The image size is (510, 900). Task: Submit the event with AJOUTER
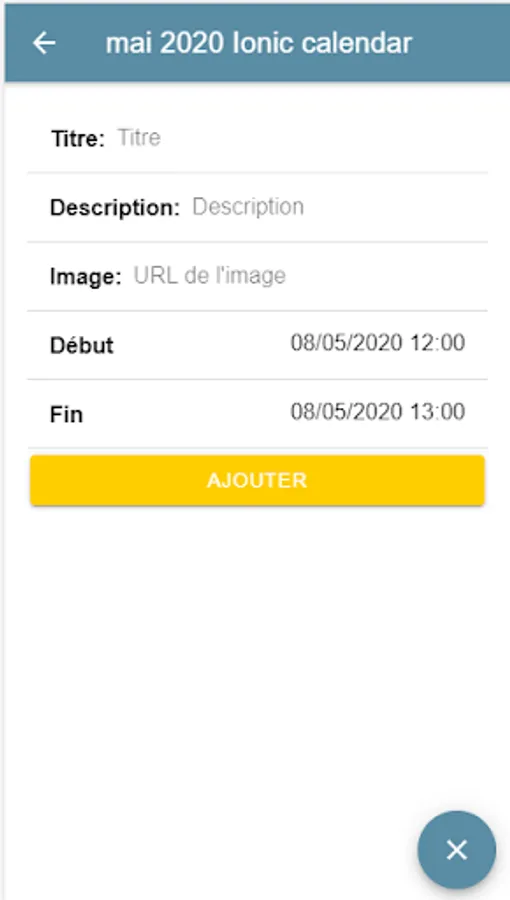pos(258,480)
